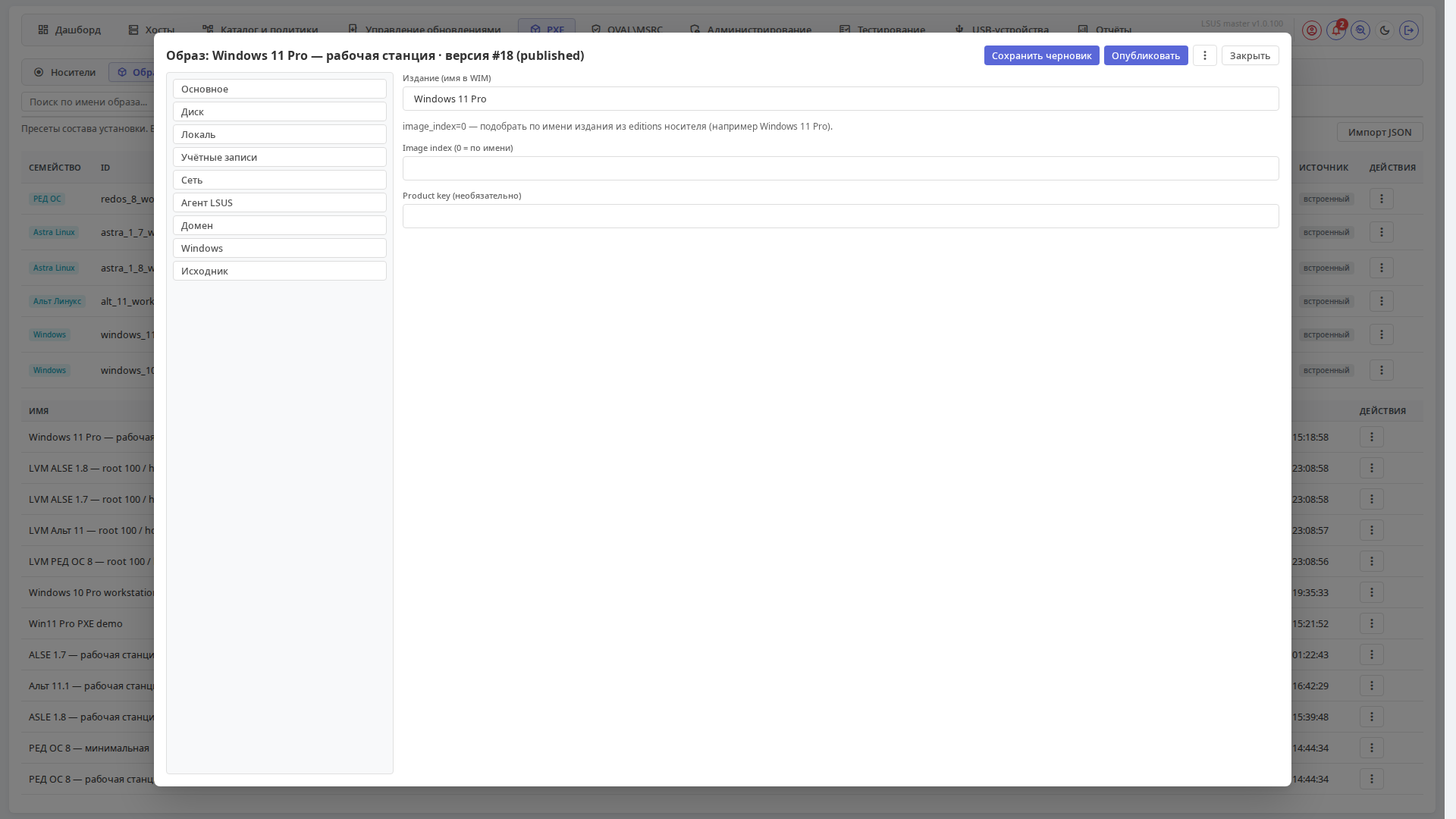The height and width of the screenshot is (819, 1456).
Task: Click the РЕД ОС 8 — минимальная name
Action: click(89, 748)
